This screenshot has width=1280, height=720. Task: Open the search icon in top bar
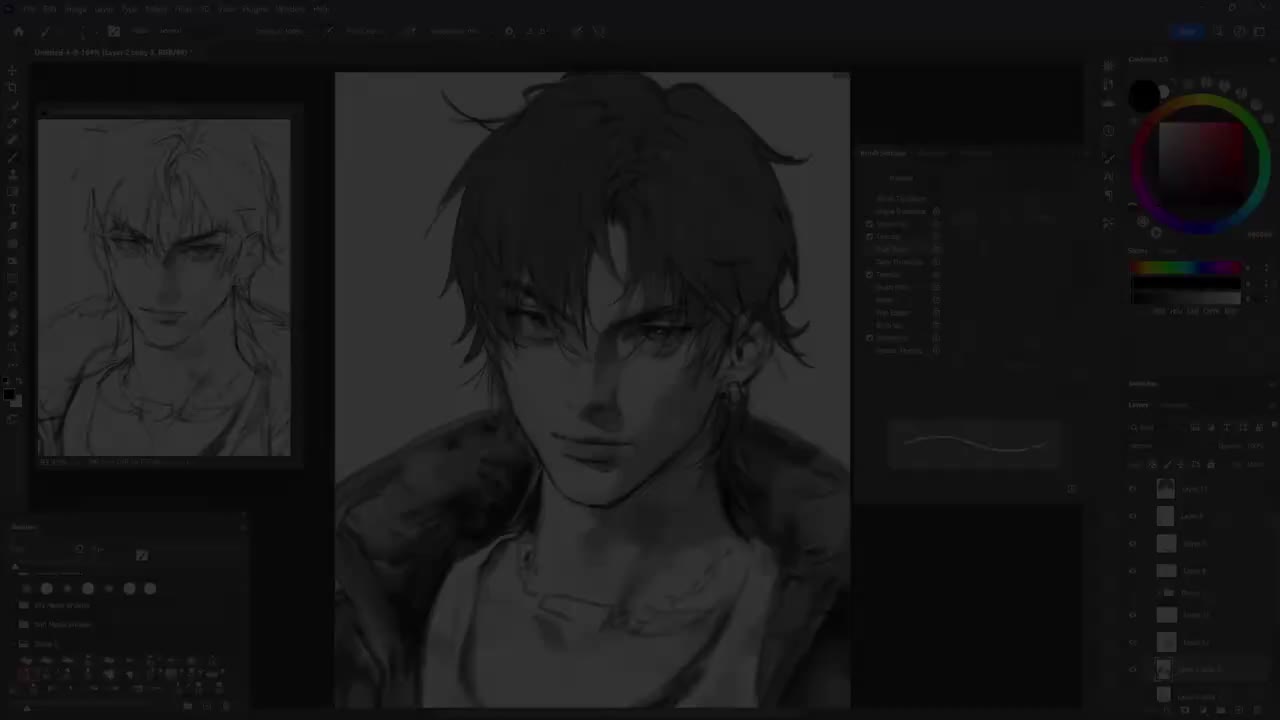point(1218,31)
